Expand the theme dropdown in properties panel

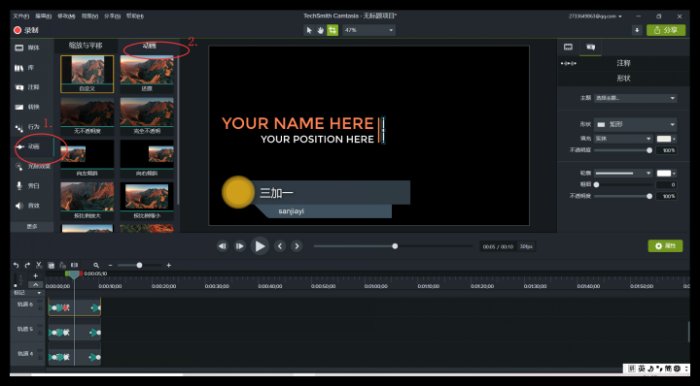point(635,98)
